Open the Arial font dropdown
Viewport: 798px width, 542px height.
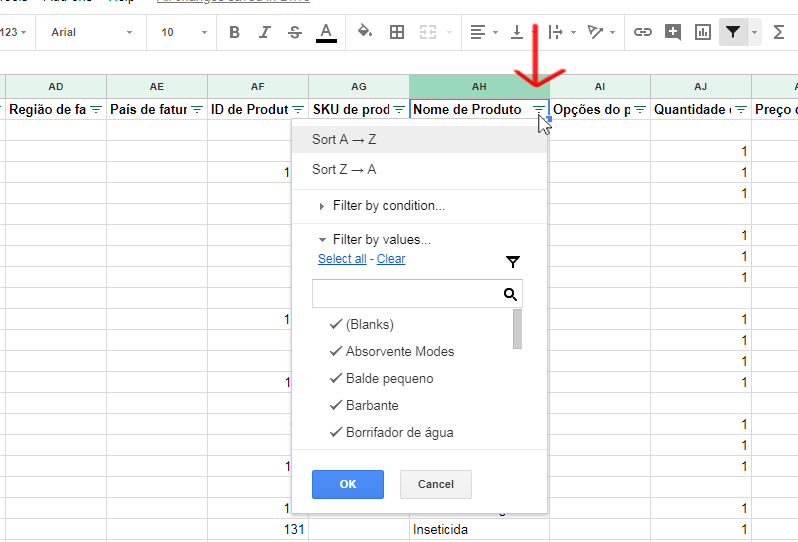(91, 32)
